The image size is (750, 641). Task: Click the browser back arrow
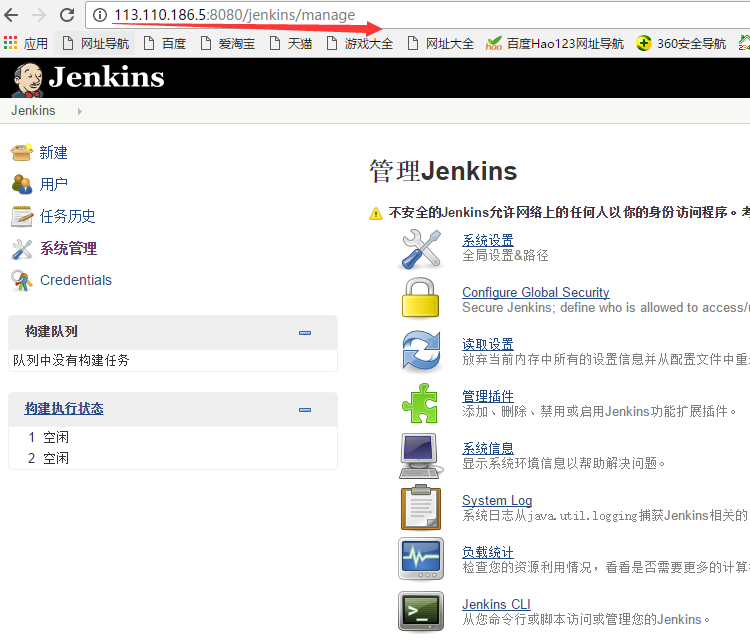tap(11, 15)
